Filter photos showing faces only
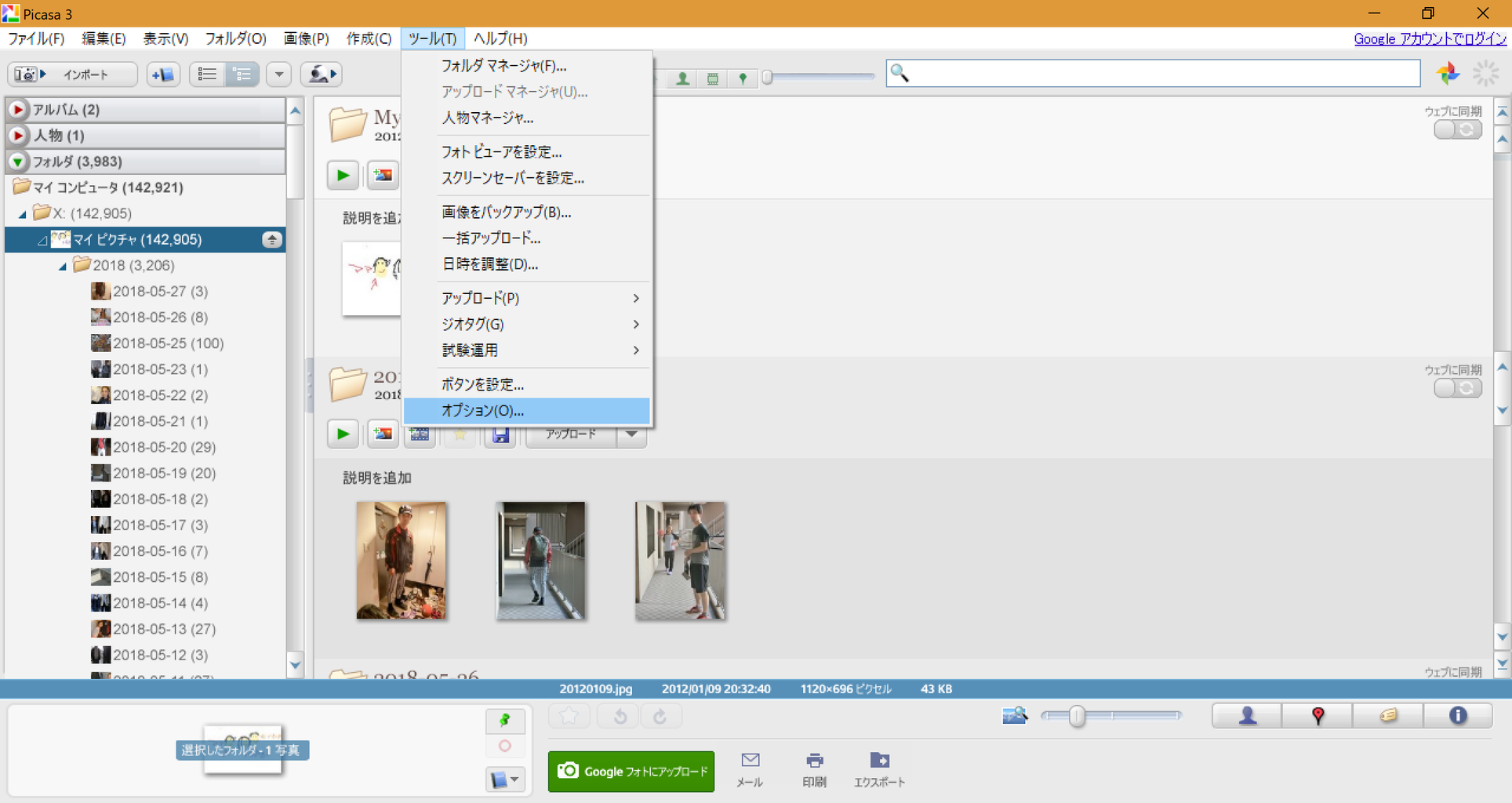Viewport: 1512px width, 803px height. point(683,78)
